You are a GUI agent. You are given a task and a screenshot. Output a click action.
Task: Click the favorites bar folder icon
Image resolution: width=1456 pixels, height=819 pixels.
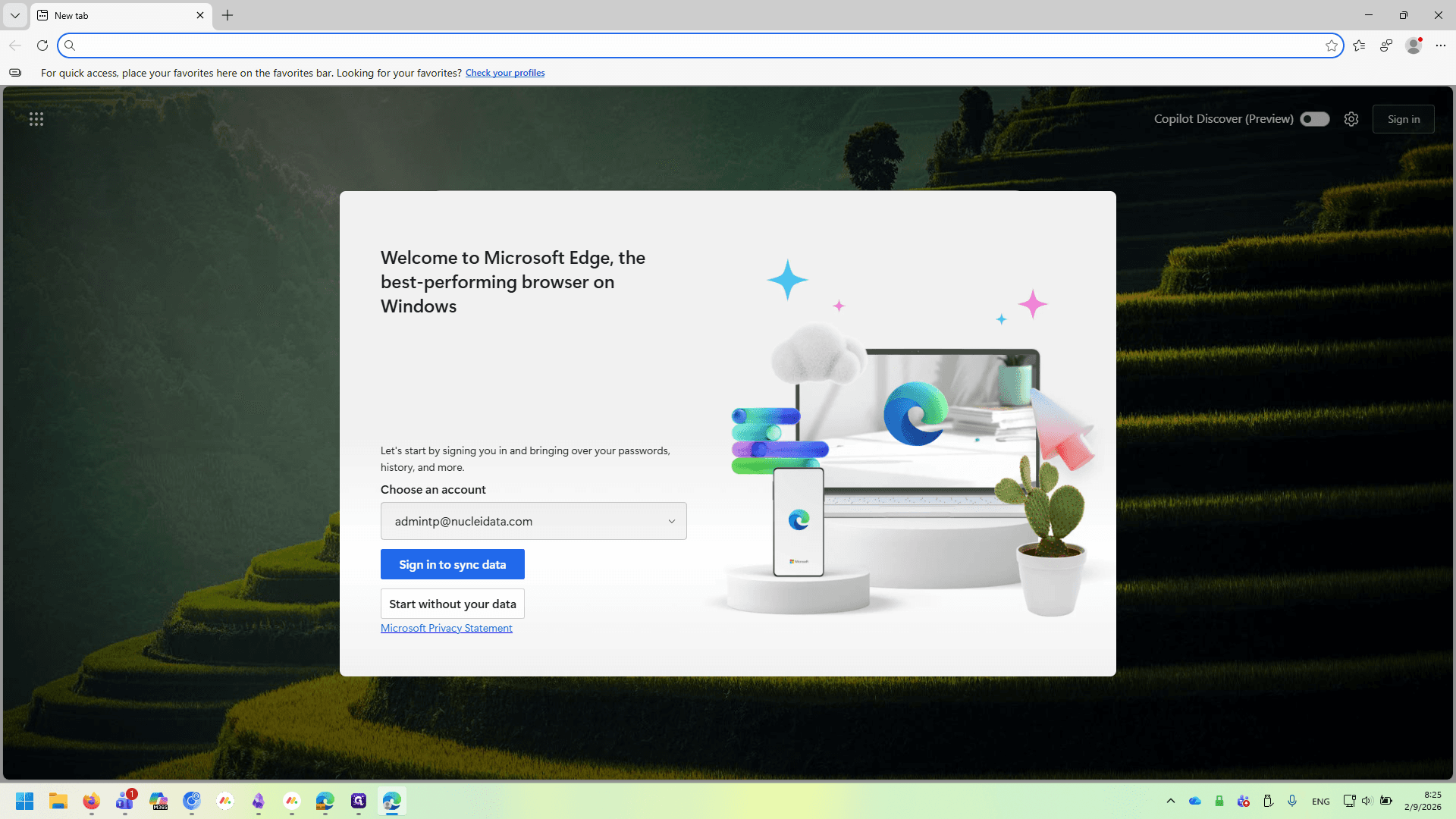tap(15, 73)
